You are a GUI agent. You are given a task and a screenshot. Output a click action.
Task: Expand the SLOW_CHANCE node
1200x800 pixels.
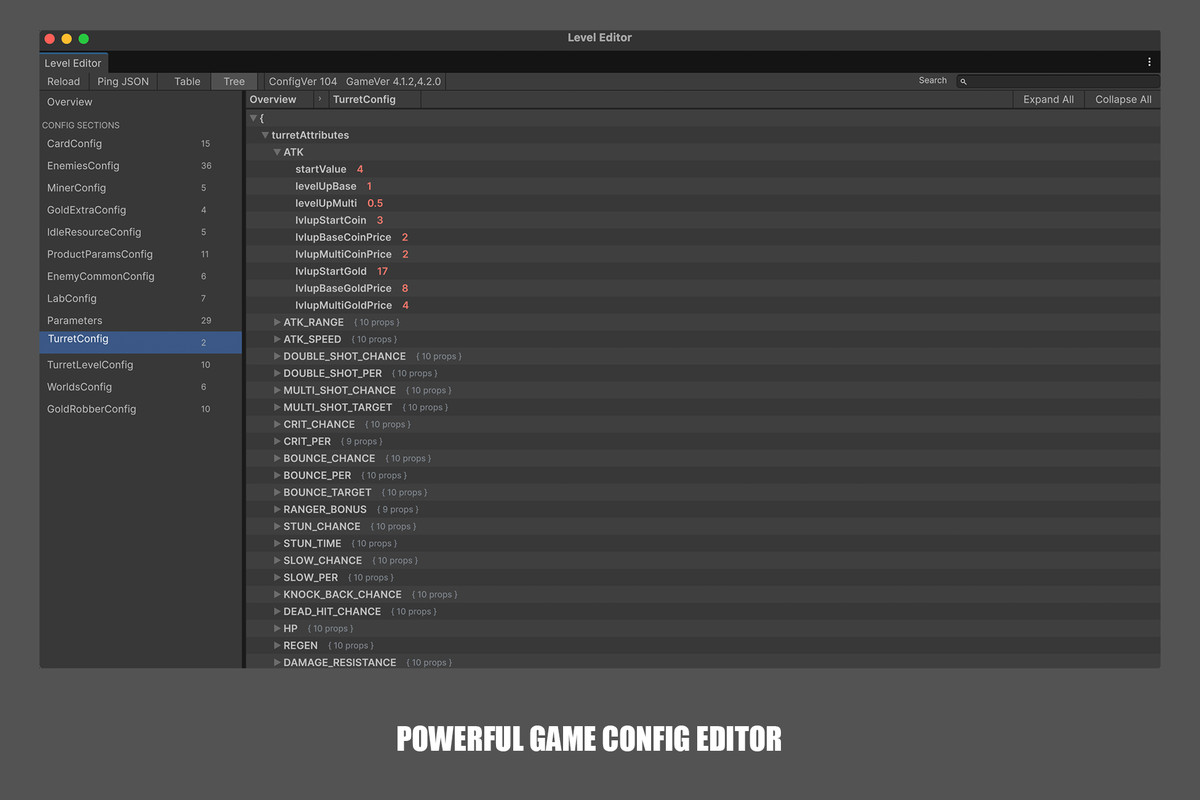pyautogui.click(x=278, y=560)
